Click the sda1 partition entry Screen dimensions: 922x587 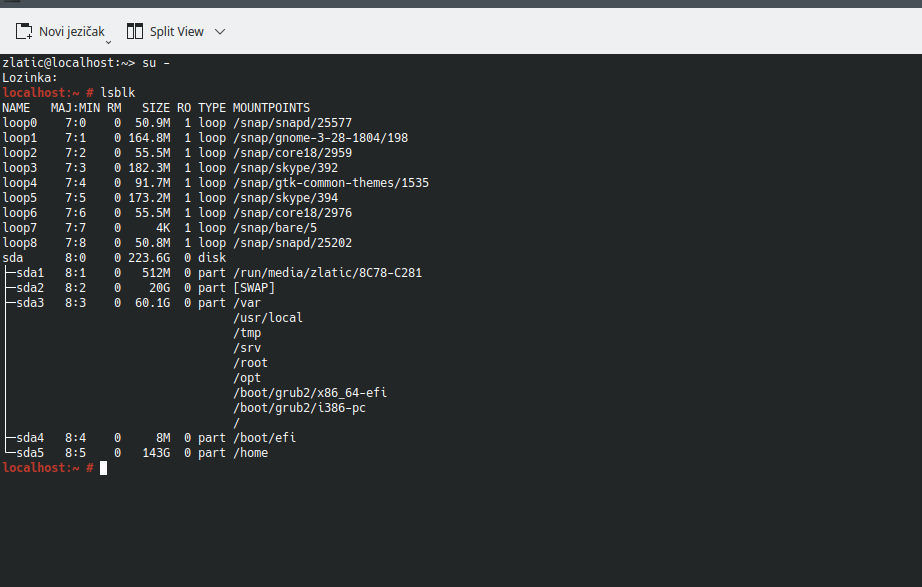coord(30,272)
